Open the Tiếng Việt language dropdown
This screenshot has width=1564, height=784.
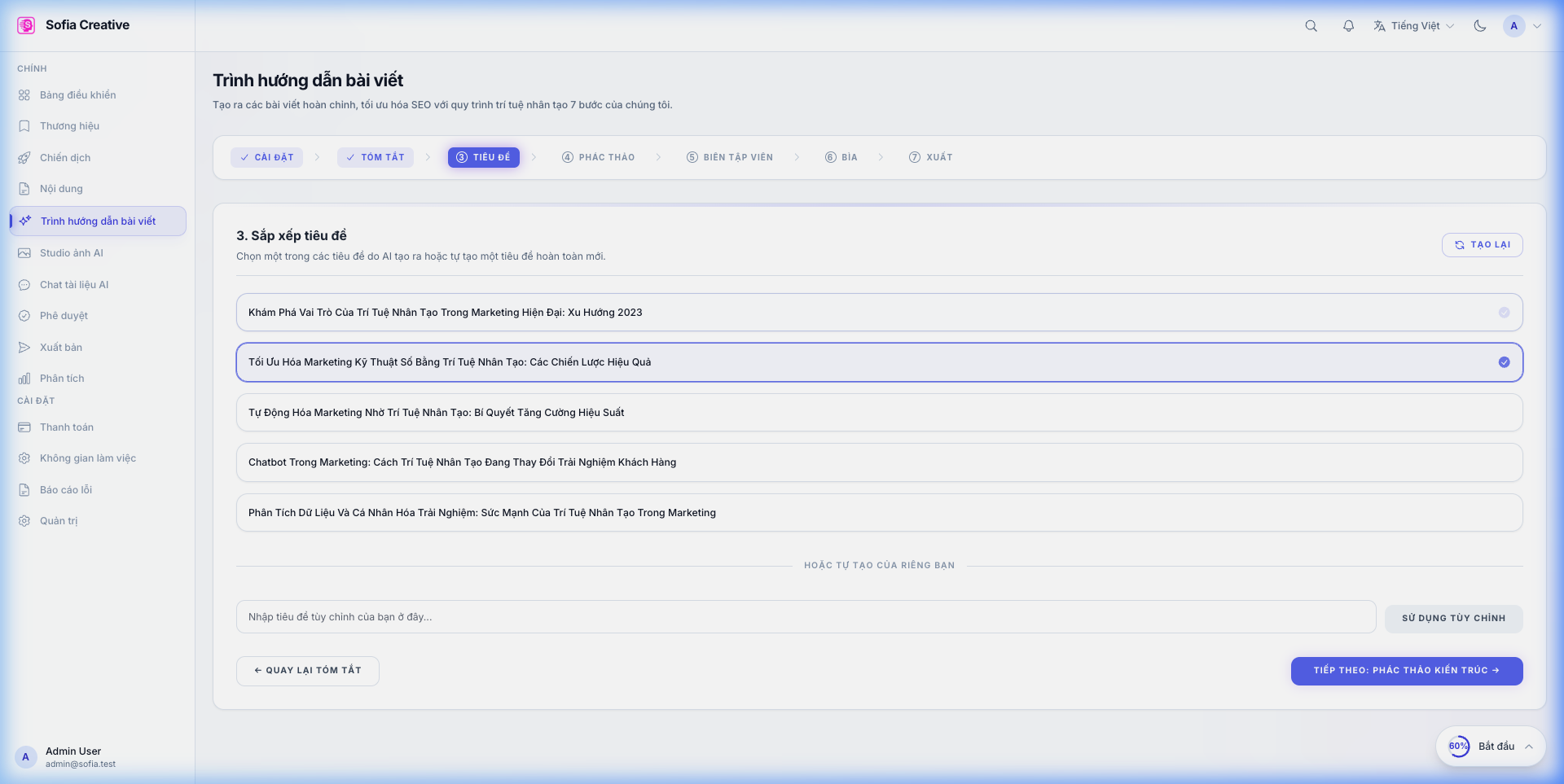pos(1414,26)
